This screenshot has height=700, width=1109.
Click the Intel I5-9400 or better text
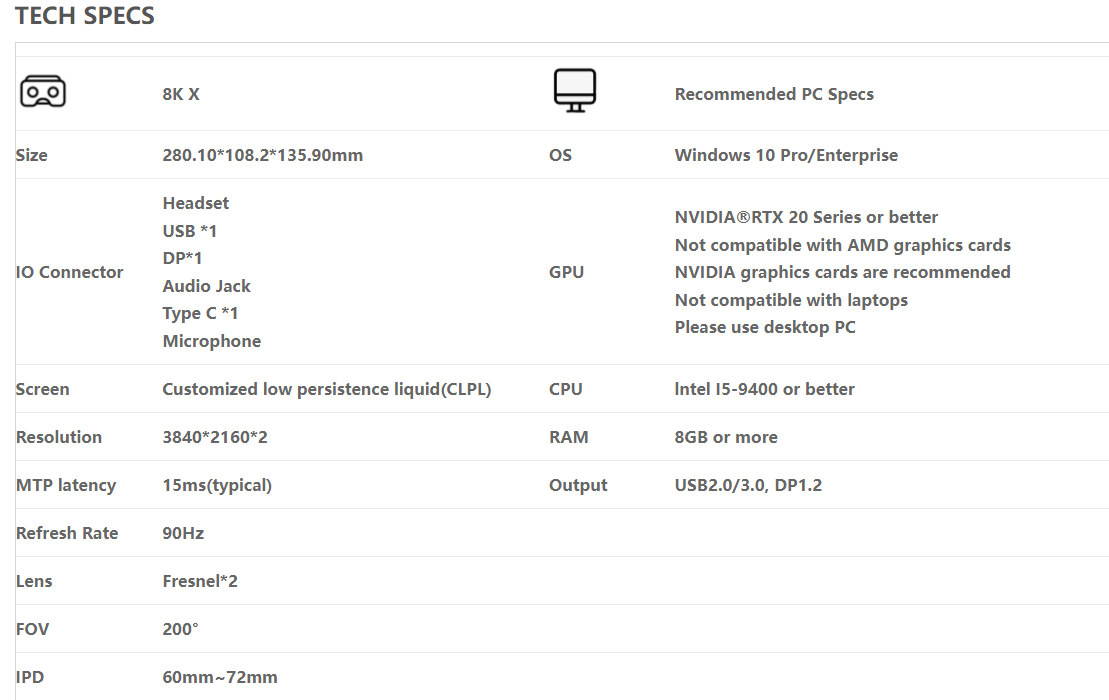coord(765,389)
